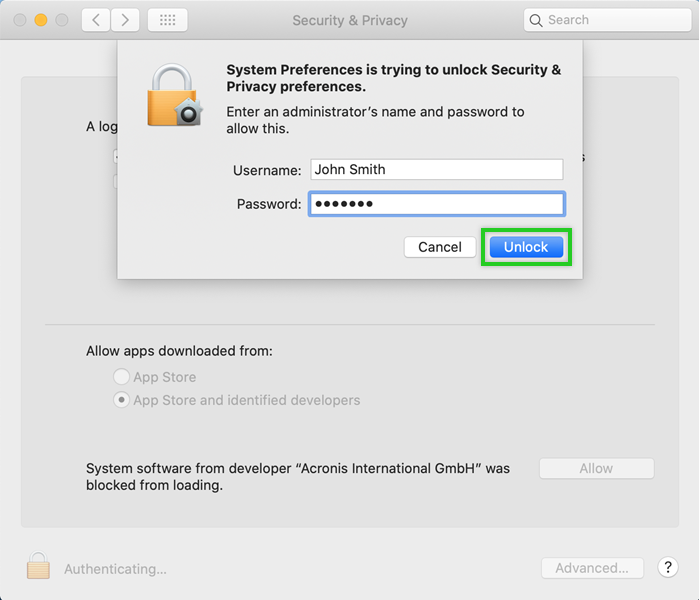700x600 pixels.
Task: Cancel the authentication dialog
Action: (440, 247)
